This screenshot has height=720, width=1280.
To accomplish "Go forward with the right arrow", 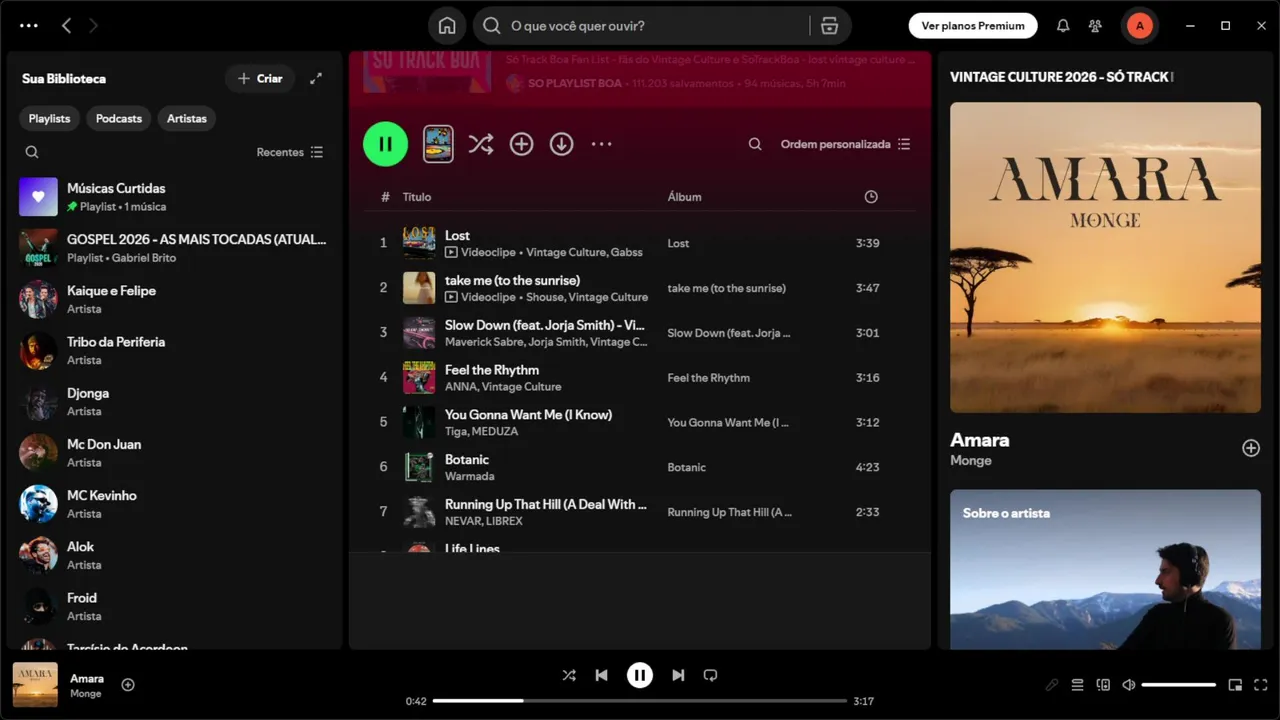I will 93,26.
